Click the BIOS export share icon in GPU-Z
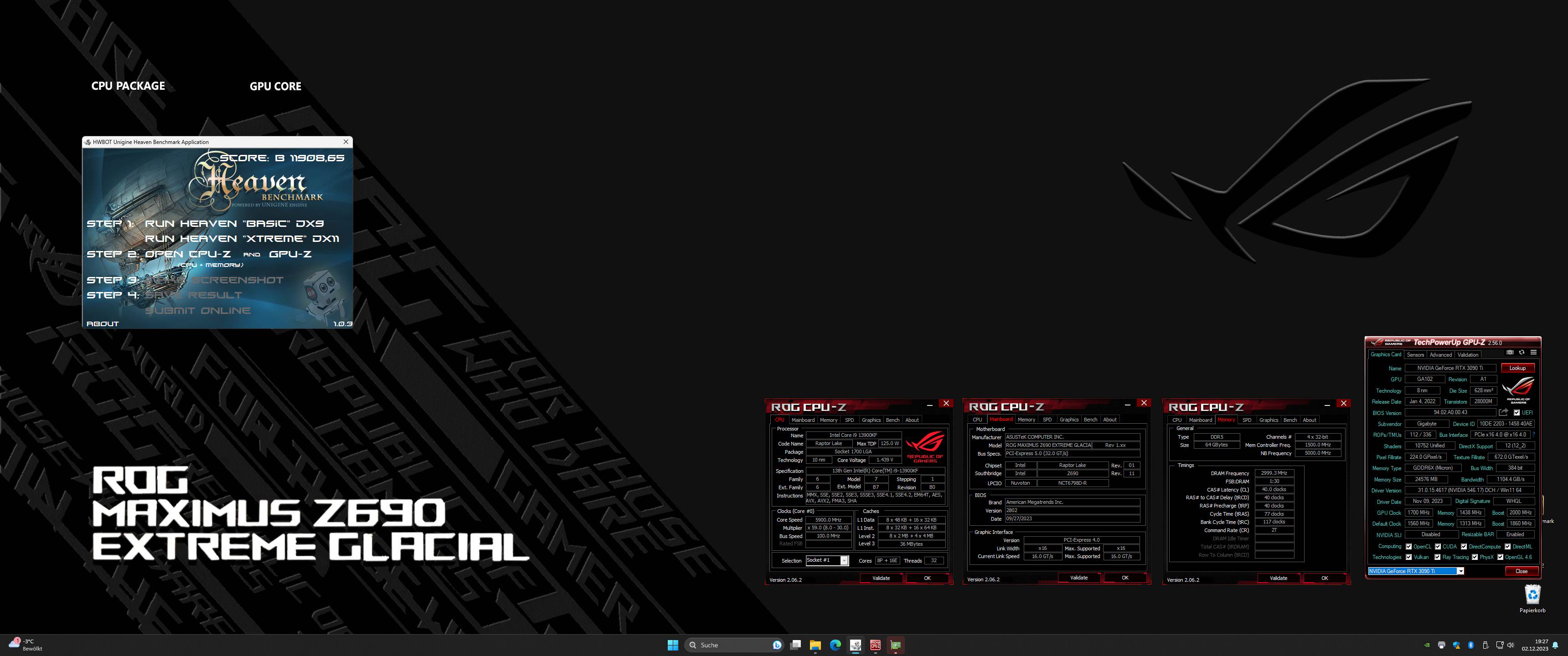The image size is (1568, 656). tap(1503, 412)
